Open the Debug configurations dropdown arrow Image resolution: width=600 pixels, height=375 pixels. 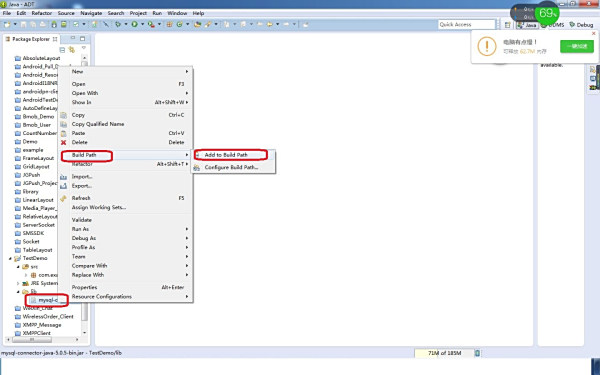(x=126, y=24)
